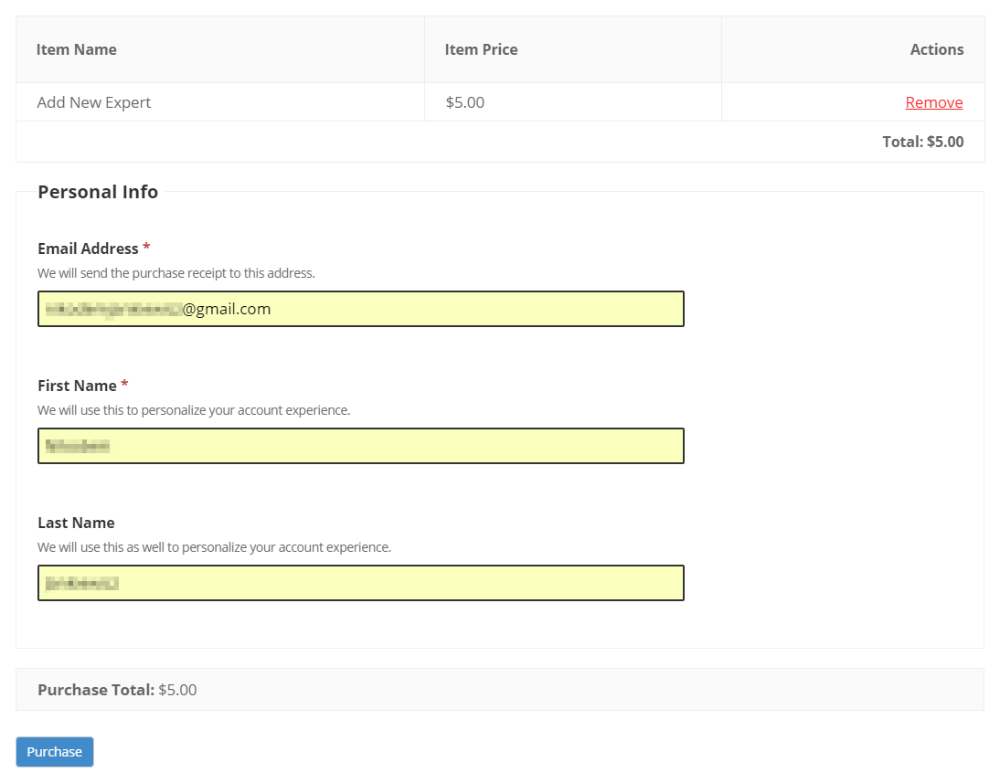
Task: Click the Item Name column header
Action: click(76, 49)
